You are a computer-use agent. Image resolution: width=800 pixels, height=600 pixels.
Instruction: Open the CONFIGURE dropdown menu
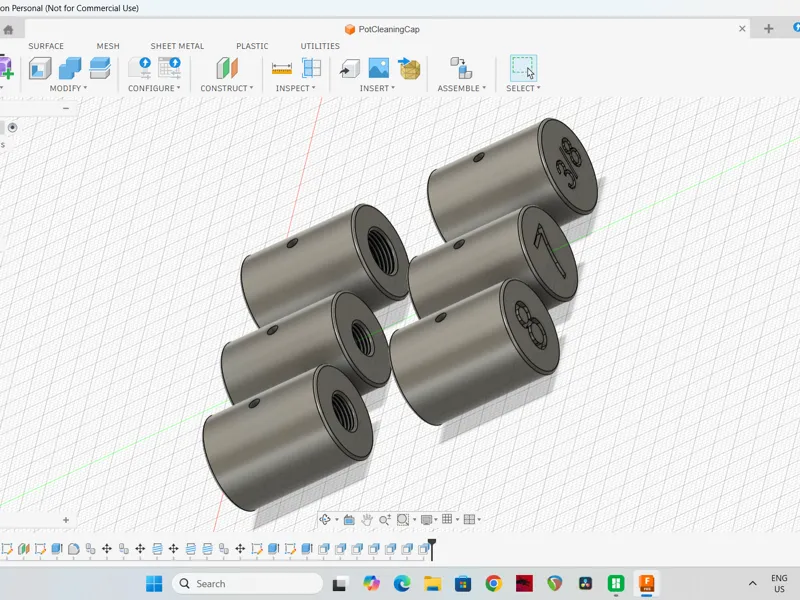[154, 88]
